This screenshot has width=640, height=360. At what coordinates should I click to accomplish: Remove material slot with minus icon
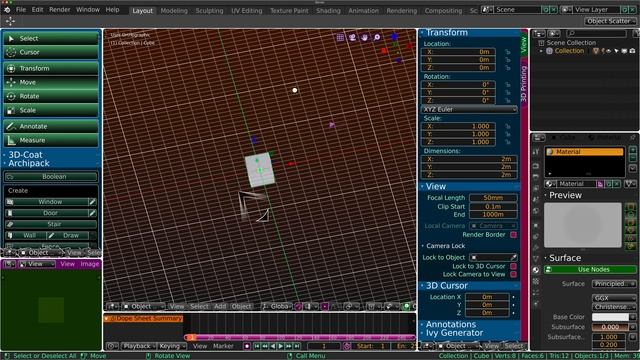(633, 158)
